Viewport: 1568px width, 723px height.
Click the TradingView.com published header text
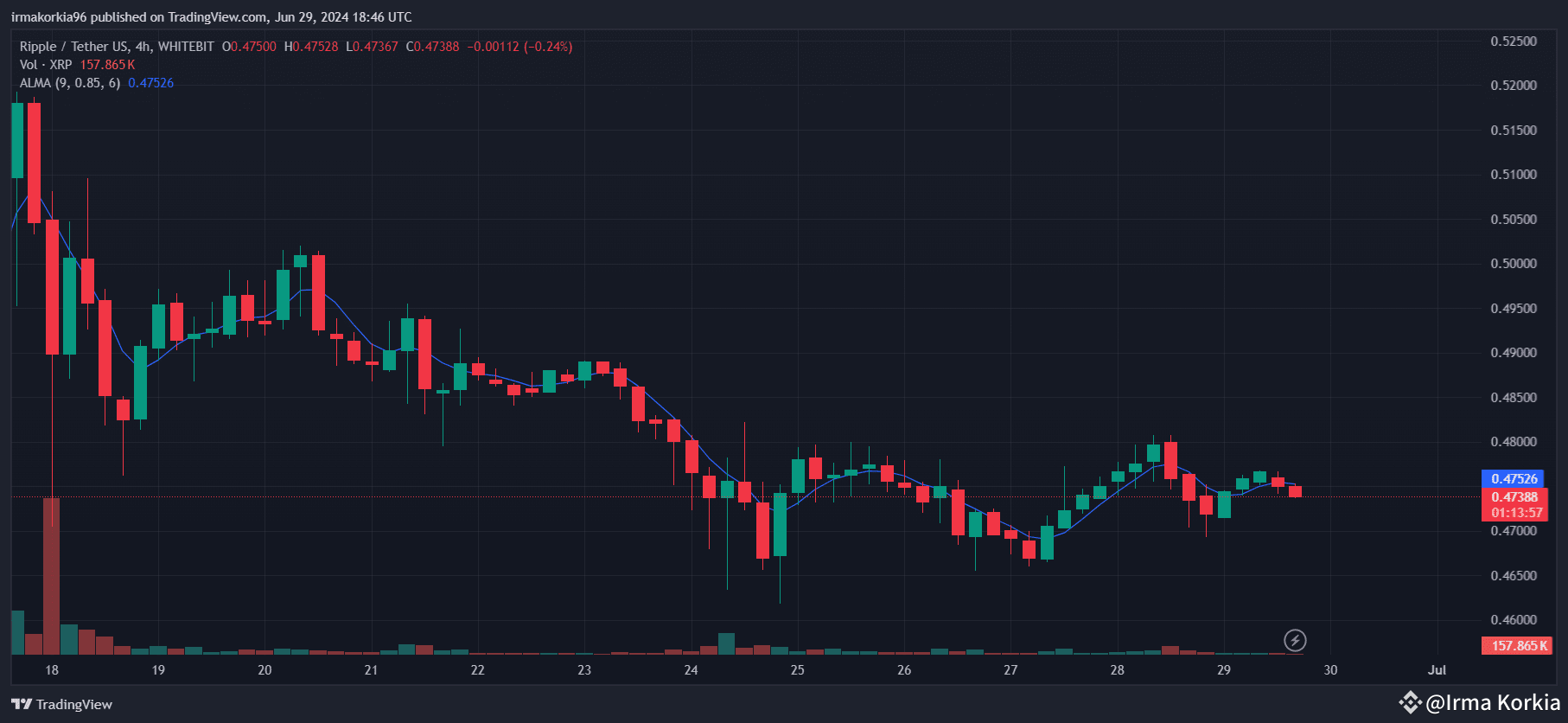pos(211,17)
